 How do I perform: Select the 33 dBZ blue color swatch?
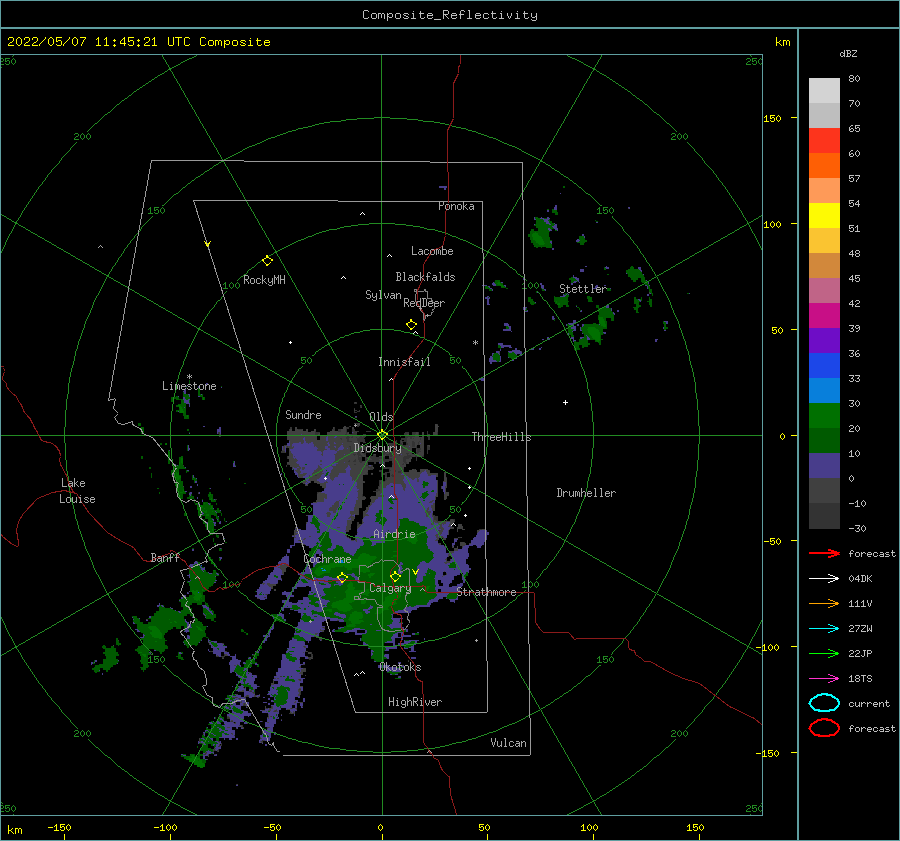click(824, 366)
